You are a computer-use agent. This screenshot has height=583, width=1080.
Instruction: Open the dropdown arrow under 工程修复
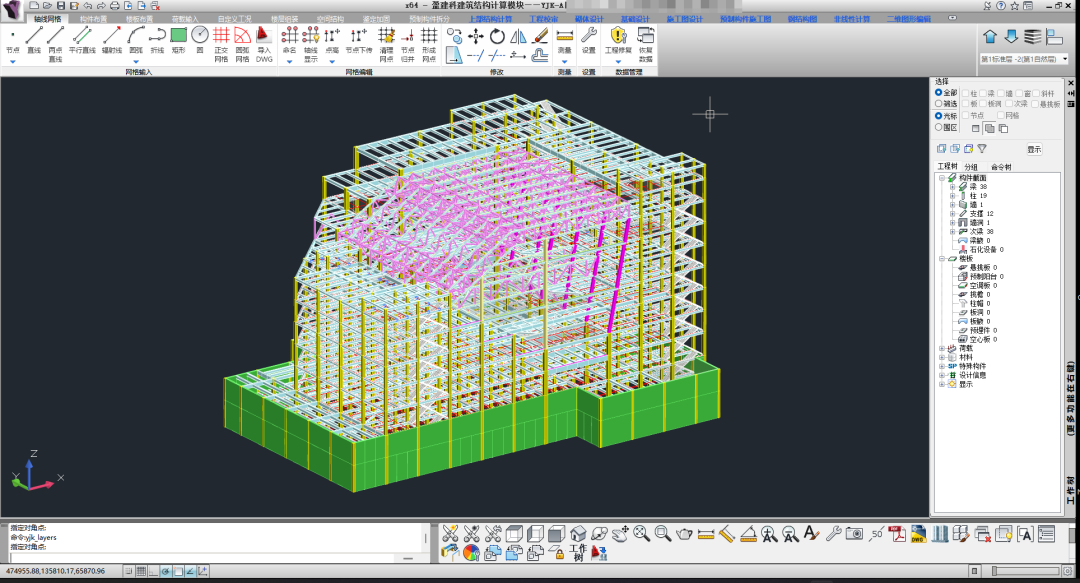(x=618, y=61)
